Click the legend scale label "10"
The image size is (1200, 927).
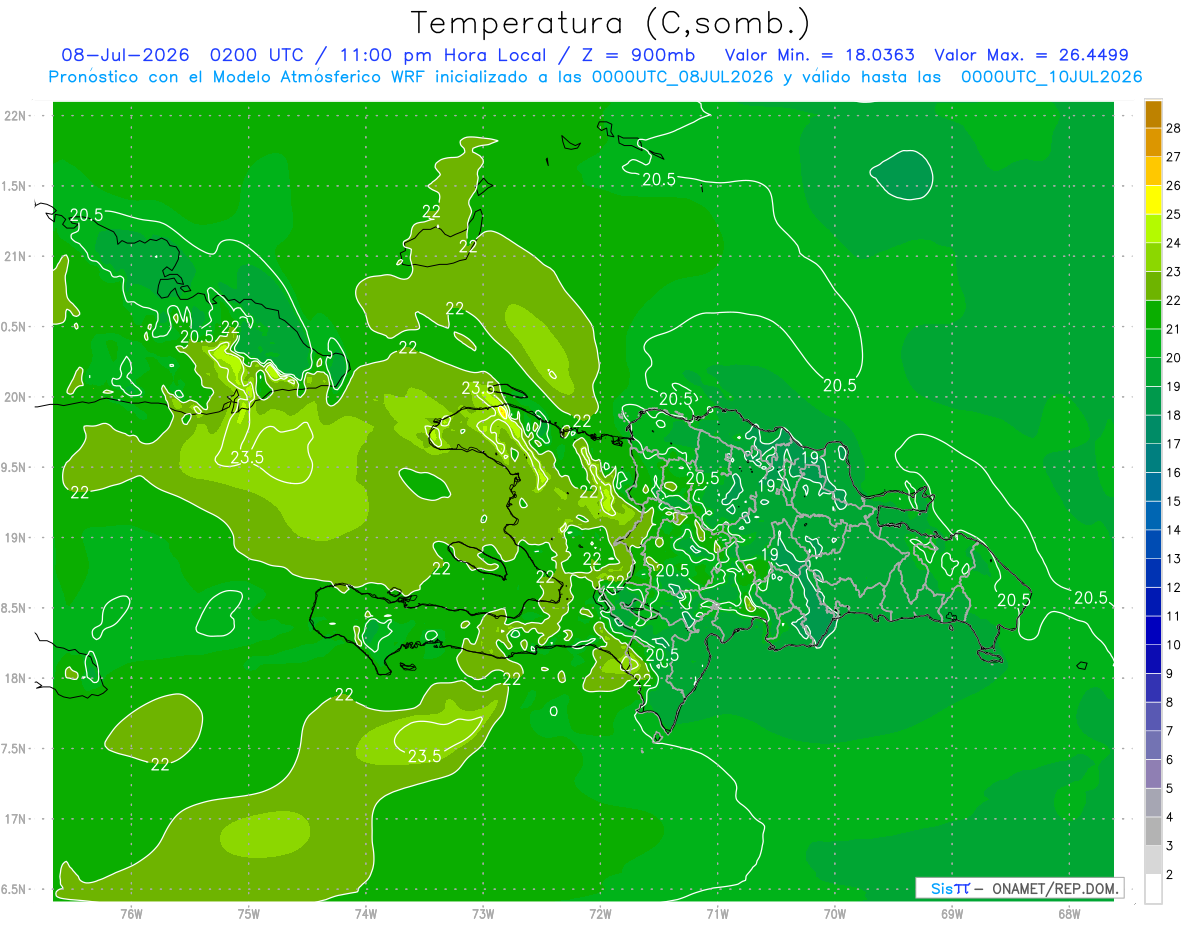pos(1173,645)
